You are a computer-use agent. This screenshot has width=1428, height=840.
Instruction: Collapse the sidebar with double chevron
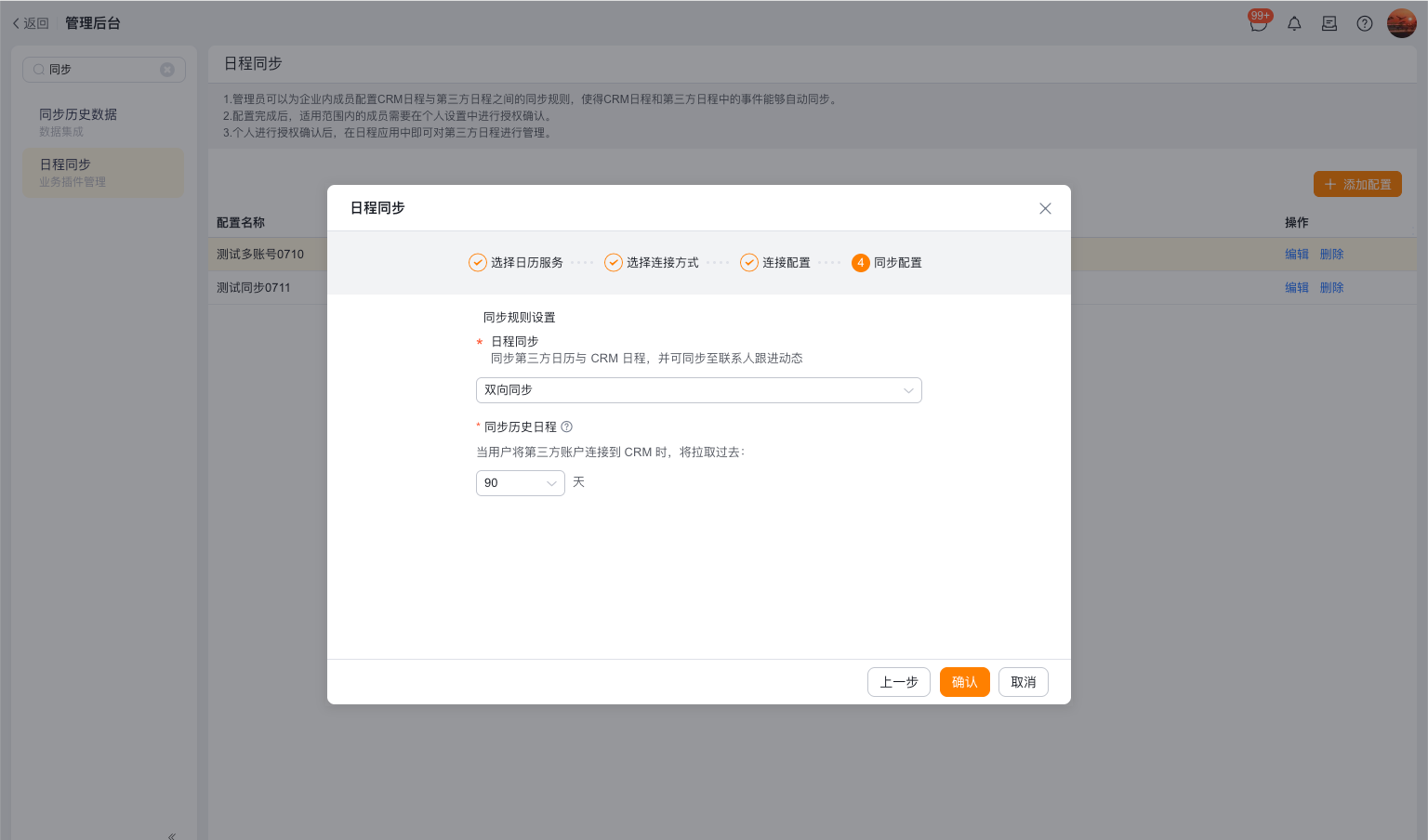(172, 835)
